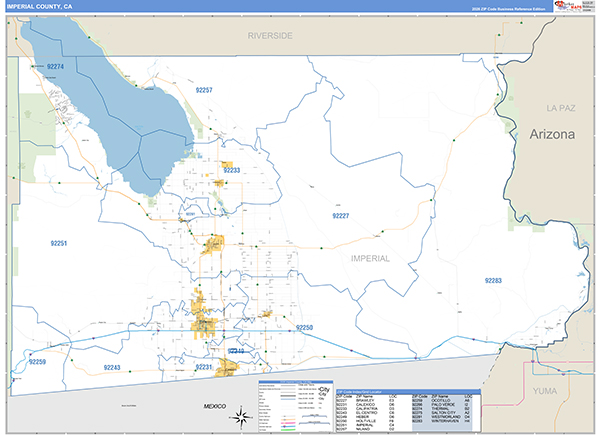Click the compass rose icon
This screenshot has height=435, width=600.
pos(240,417)
